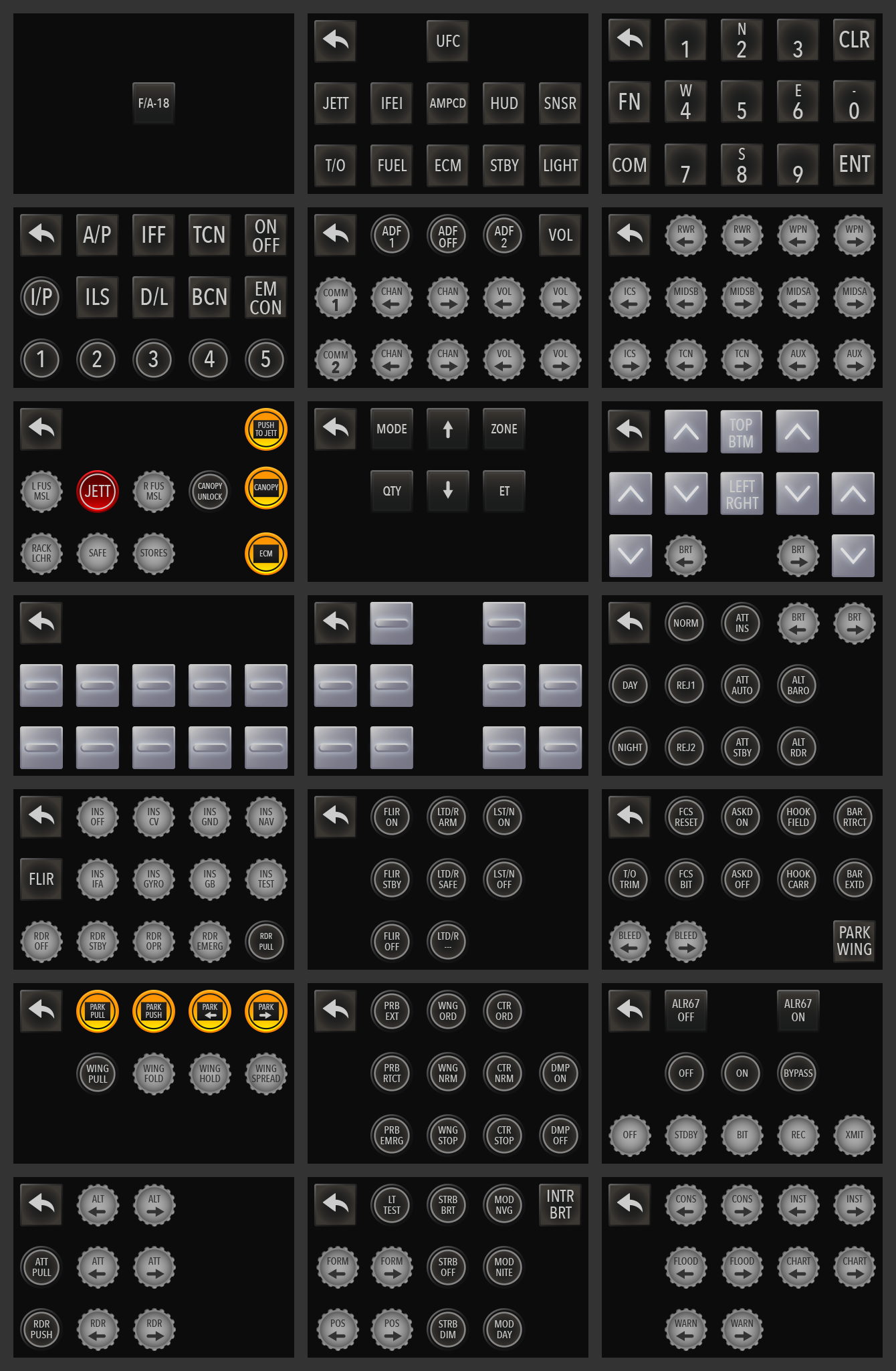Click the PARK WING button
The width and height of the screenshot is (896, 1371).
click(x=854, y=941)
